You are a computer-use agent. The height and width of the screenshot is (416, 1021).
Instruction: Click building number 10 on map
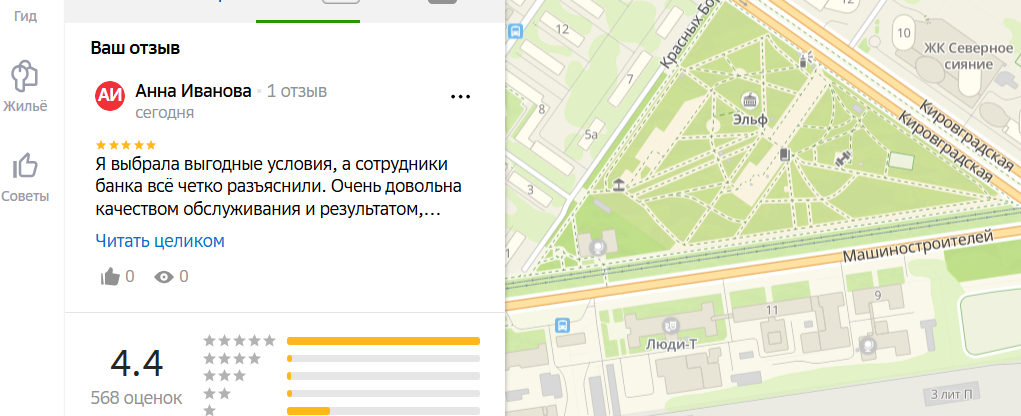pos(903,33)
